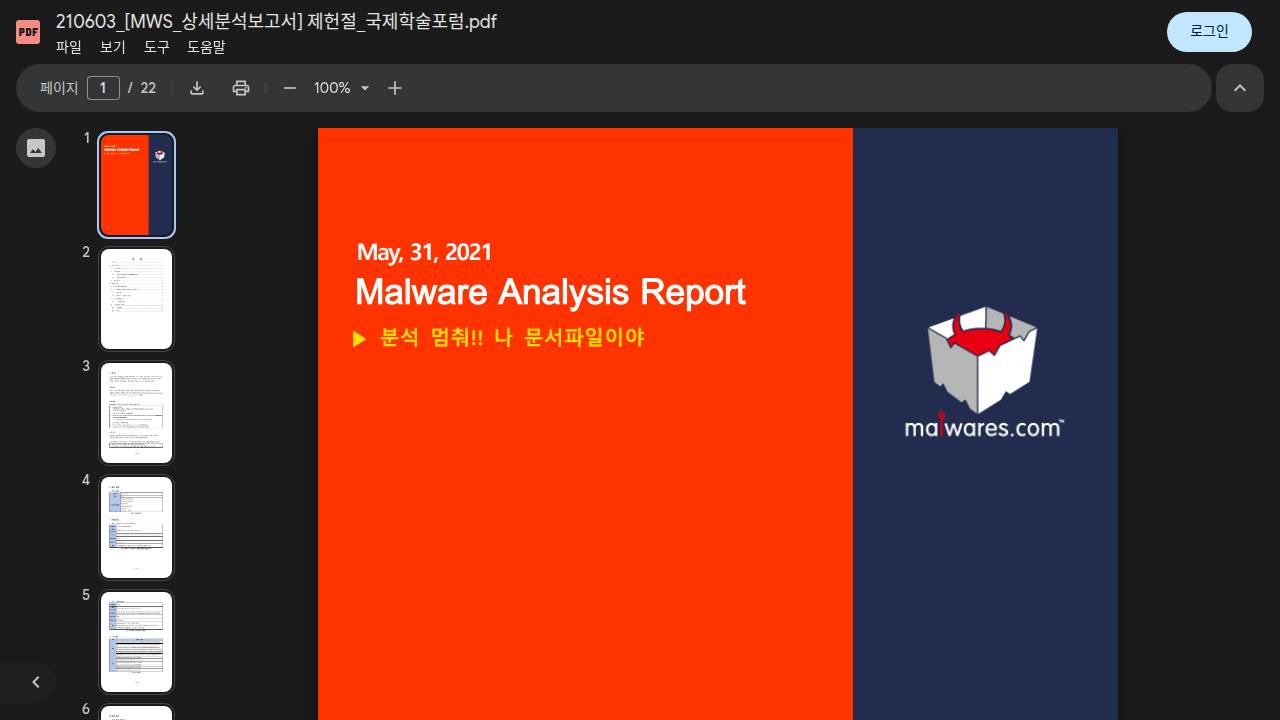Screen dimensions: 1280x720
Task: Open the 파일 menu
Action: [69, 47]
